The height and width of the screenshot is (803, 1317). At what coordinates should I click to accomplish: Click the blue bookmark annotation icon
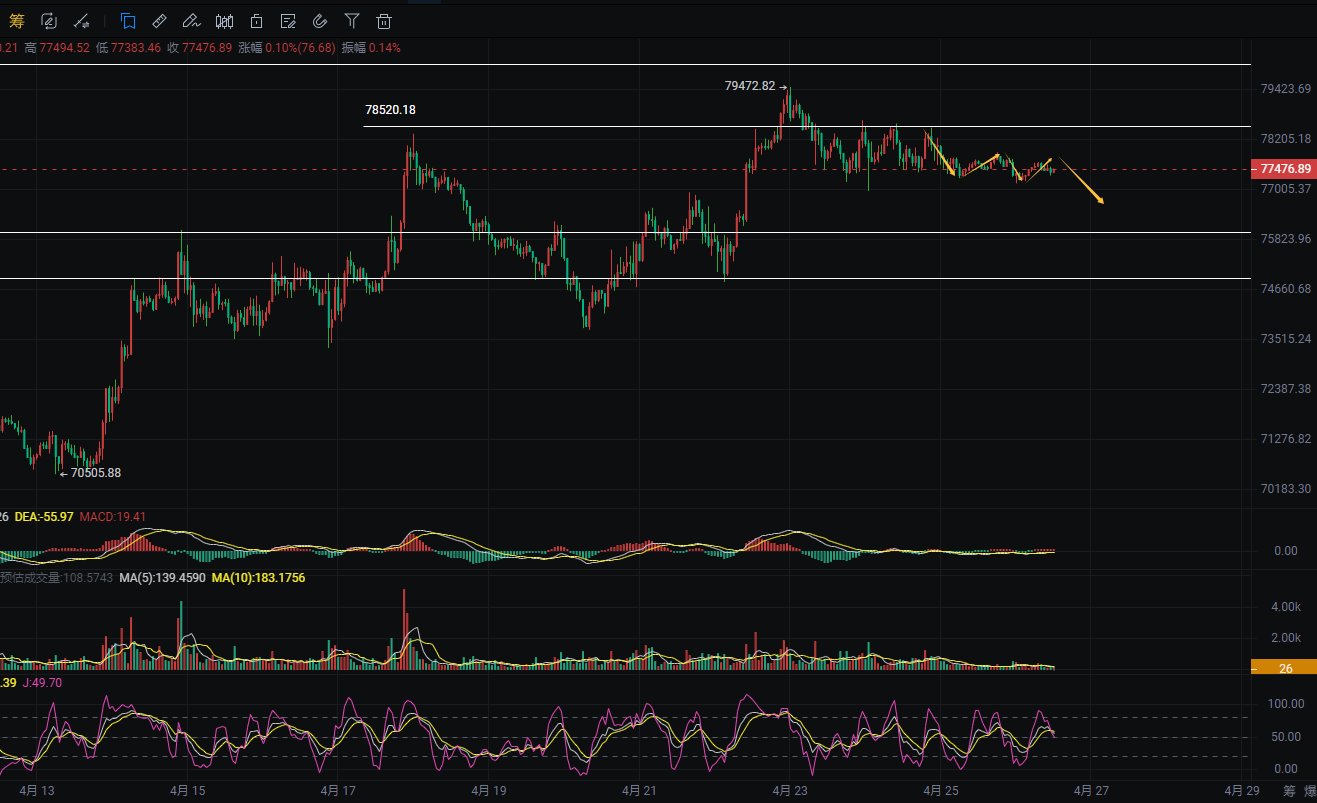point(128,20)
